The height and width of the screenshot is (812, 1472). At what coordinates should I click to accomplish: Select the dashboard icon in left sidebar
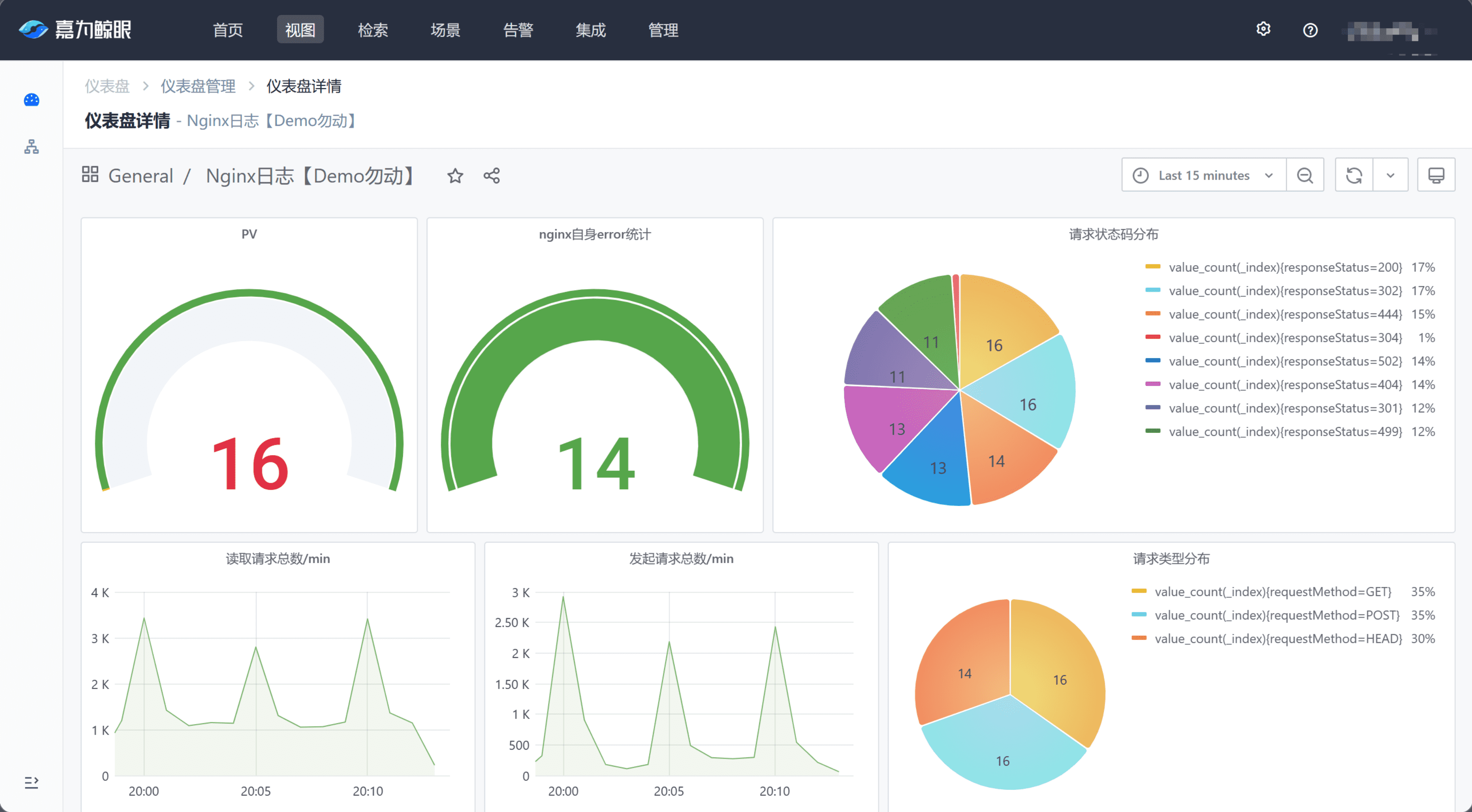tap(32, 100)
